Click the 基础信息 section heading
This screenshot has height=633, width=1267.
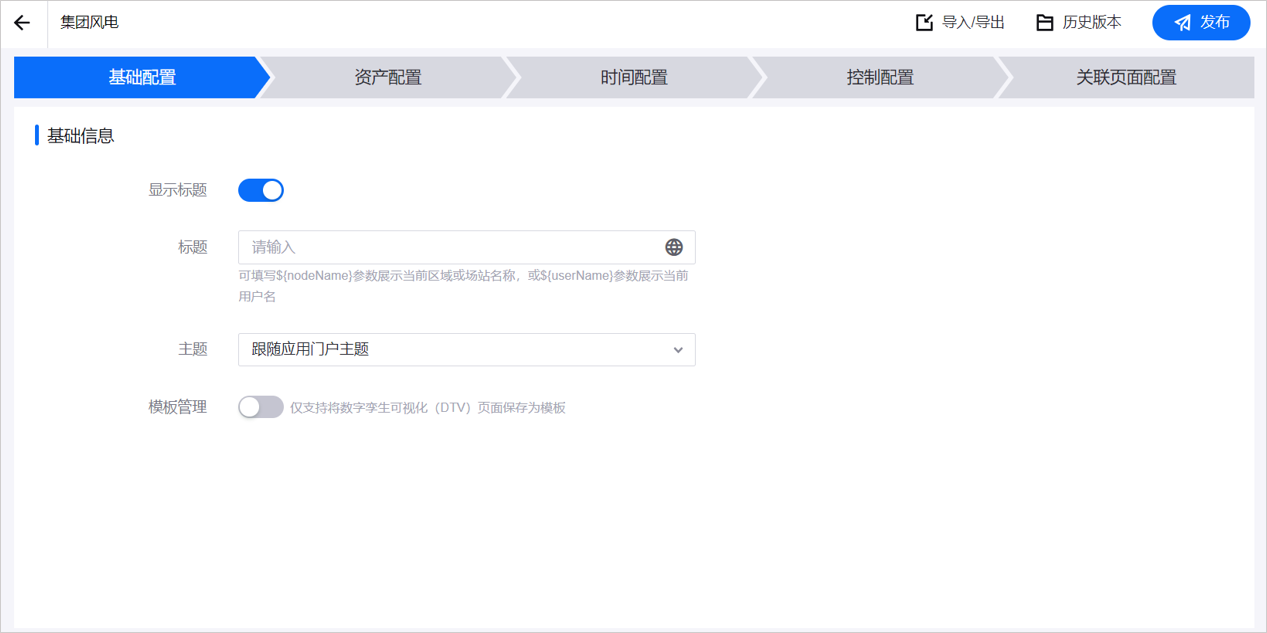click(81, 136)
